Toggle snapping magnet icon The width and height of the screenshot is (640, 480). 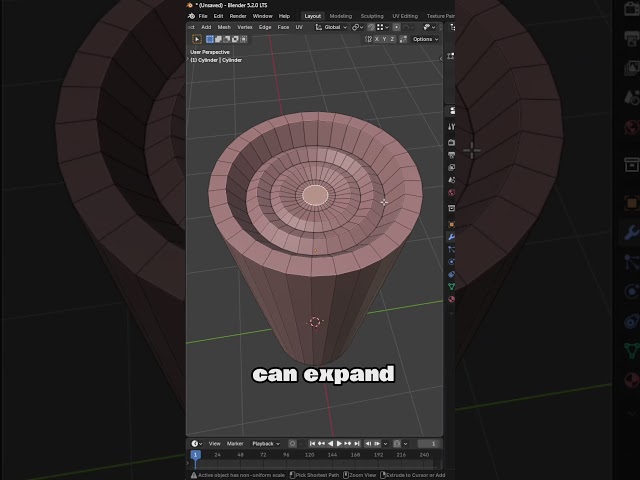[x=371, y=27]
